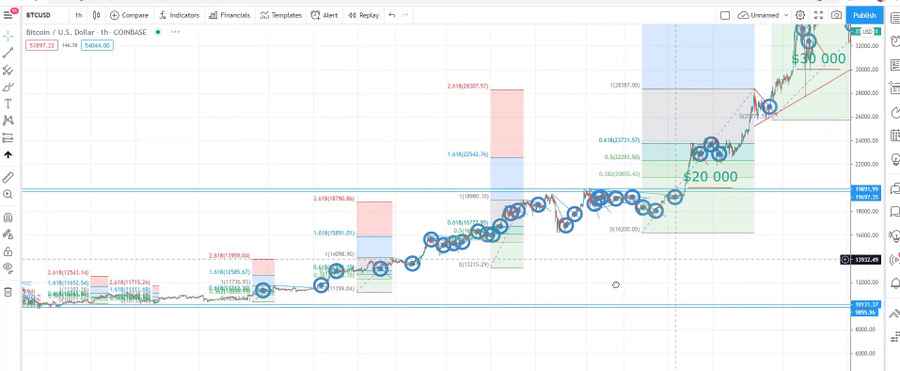This screenshot has height=371, width=900.
Task: Click the 0.618(23731.57) fib label
Action: [618, 140]
